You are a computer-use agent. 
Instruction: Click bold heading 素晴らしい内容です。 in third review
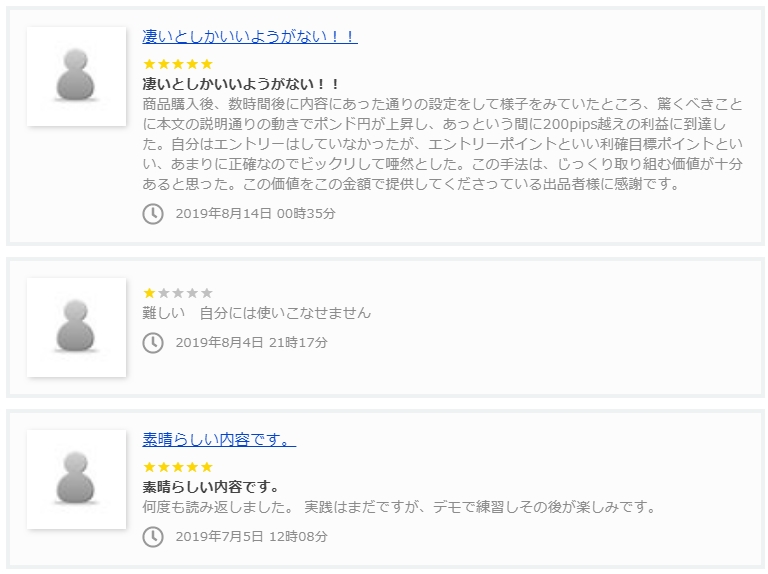coord(211,487)
